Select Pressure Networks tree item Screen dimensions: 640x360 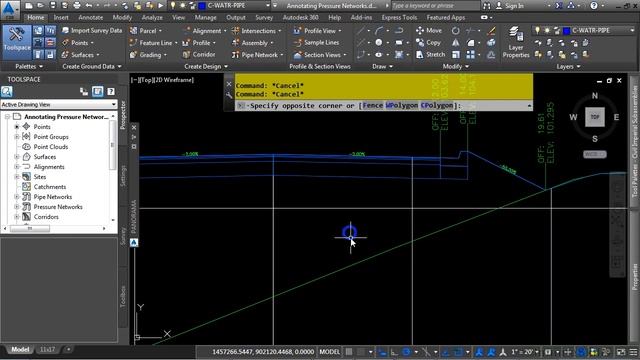(x=58, y=207)
